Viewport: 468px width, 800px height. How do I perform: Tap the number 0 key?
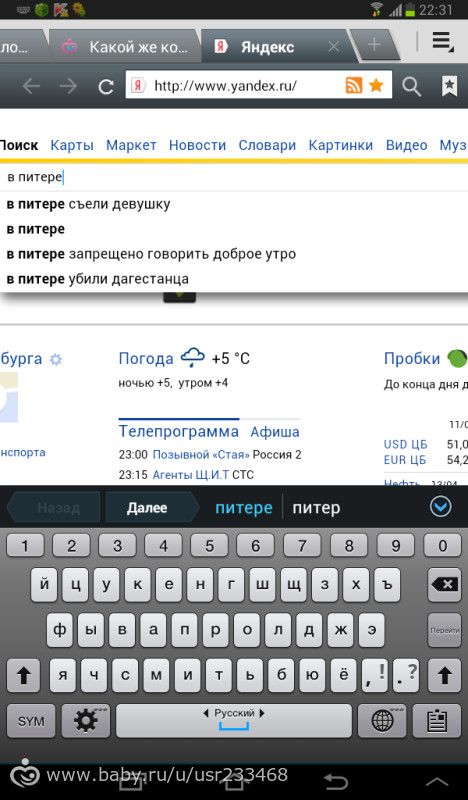point(442,546)
